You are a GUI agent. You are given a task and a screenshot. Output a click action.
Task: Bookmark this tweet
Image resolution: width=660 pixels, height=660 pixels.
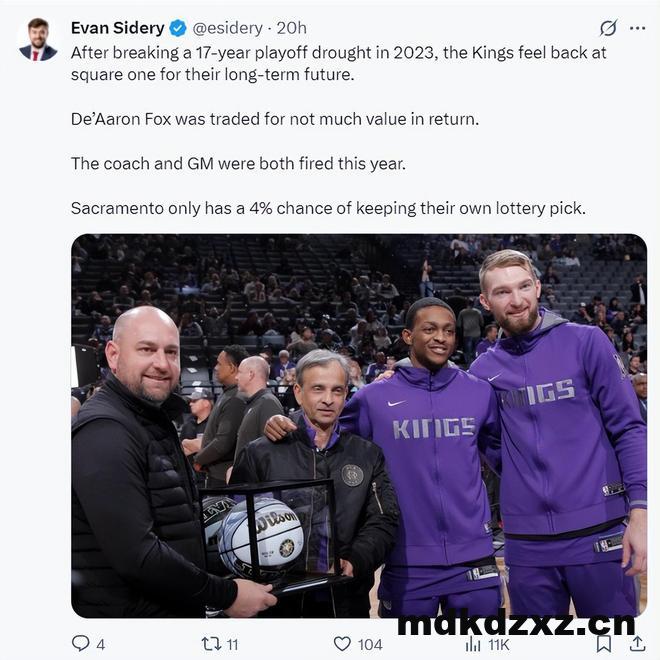(604, 644)
